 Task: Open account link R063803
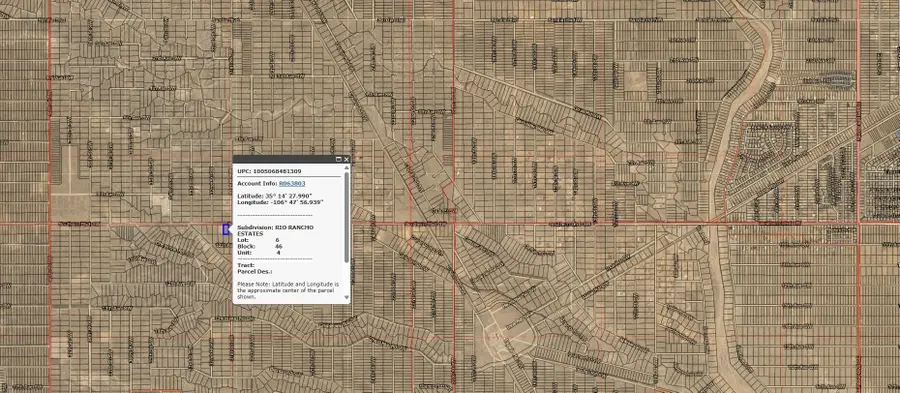click(x=292, y=184)
